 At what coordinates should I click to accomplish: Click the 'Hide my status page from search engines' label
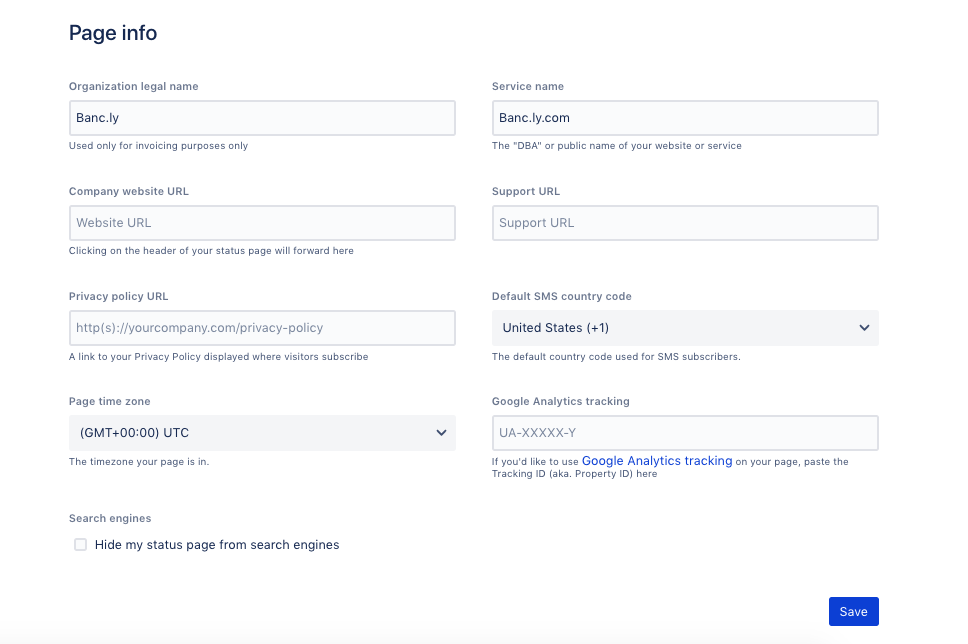[x=217, y=545]
